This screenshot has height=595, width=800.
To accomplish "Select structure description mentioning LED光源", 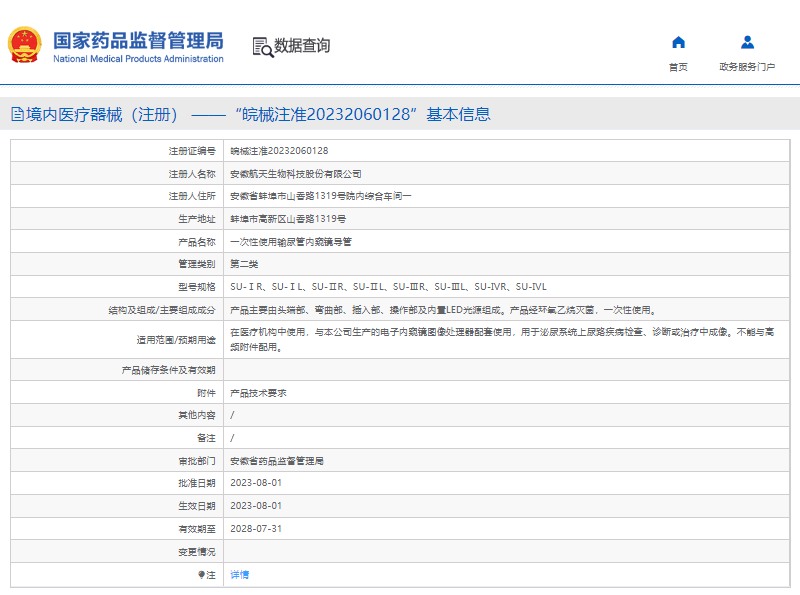I will click(443, 310).
